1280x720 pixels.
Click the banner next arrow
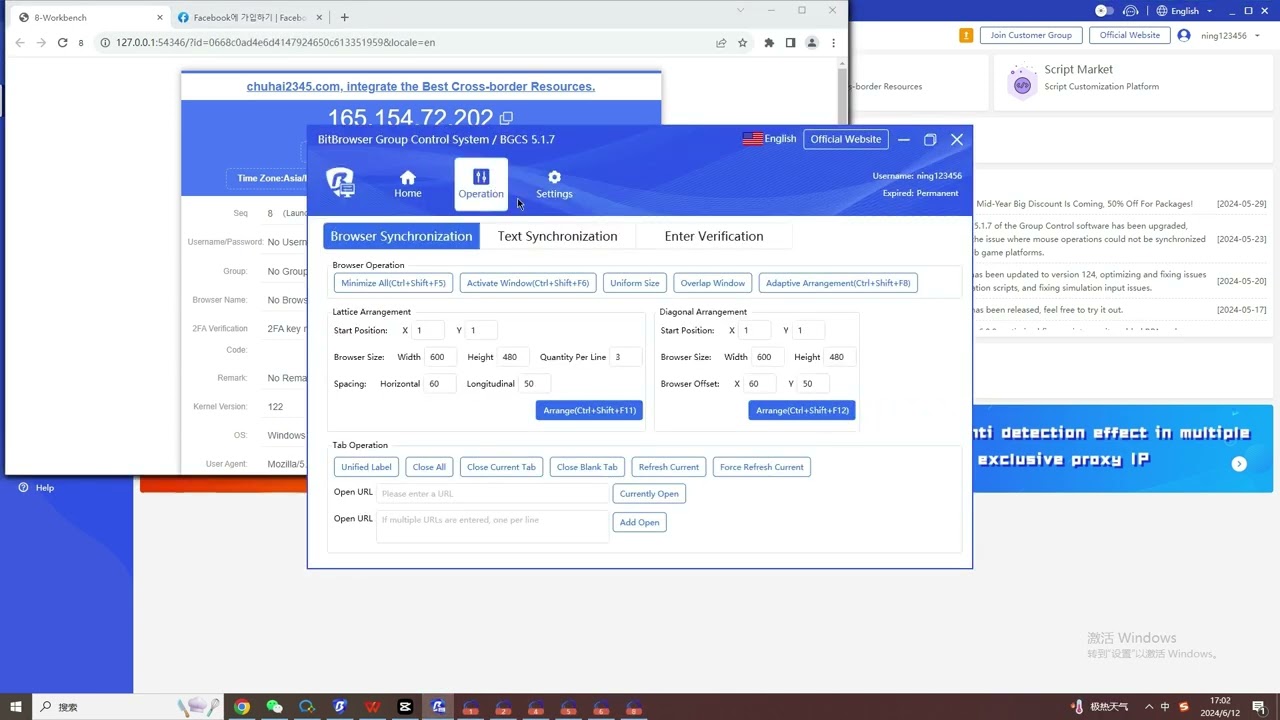[x=1239, y=464]
